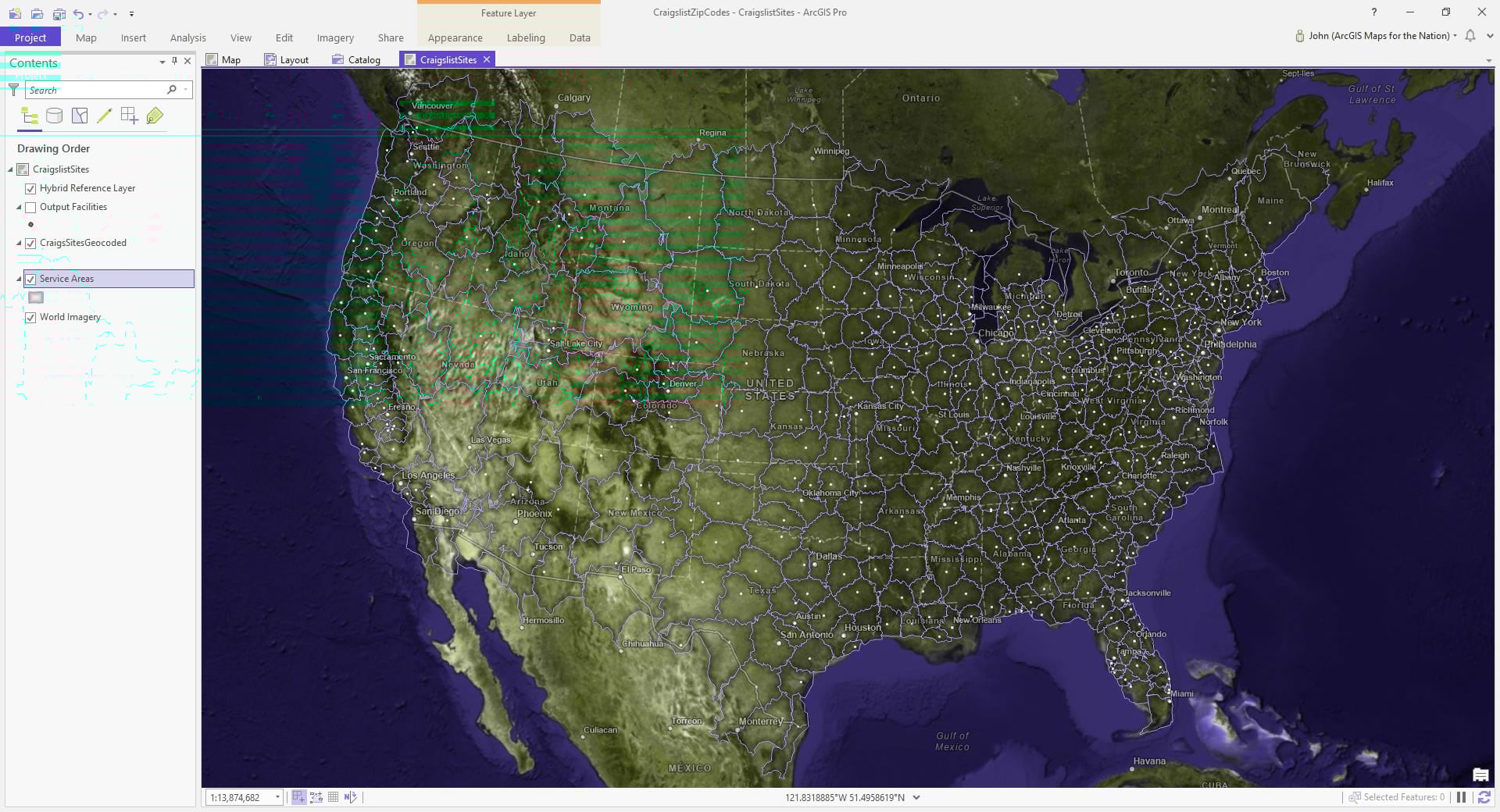This screenshot has height=812, width=1500.
Task: Save the project using the disk icon
Action: pyautogui.click(x=59, y=13)
